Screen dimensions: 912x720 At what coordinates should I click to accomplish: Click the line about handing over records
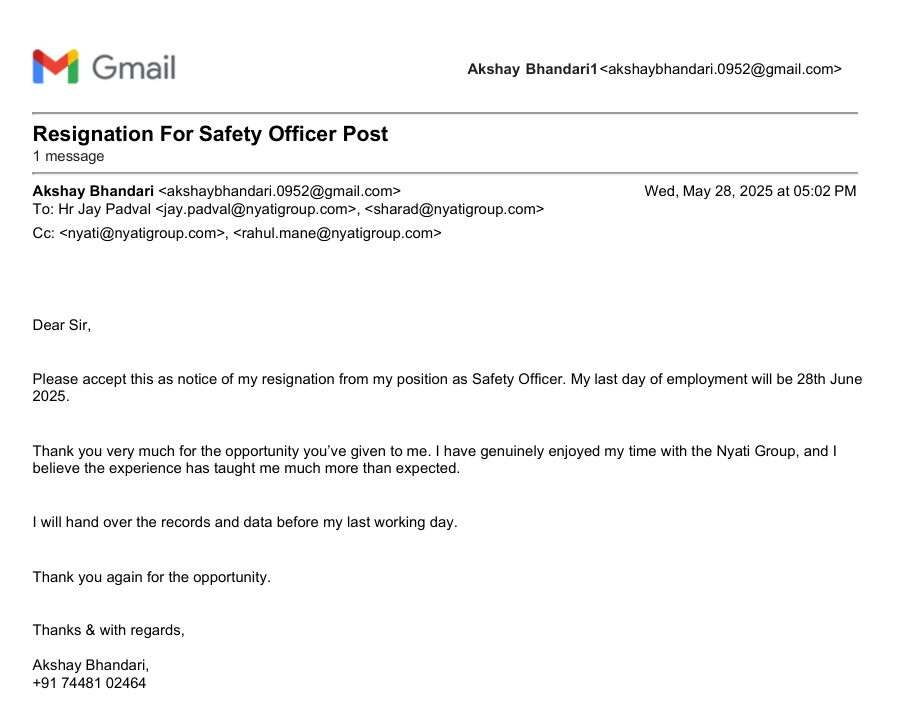pyautogui.click(x=245, y=522)
